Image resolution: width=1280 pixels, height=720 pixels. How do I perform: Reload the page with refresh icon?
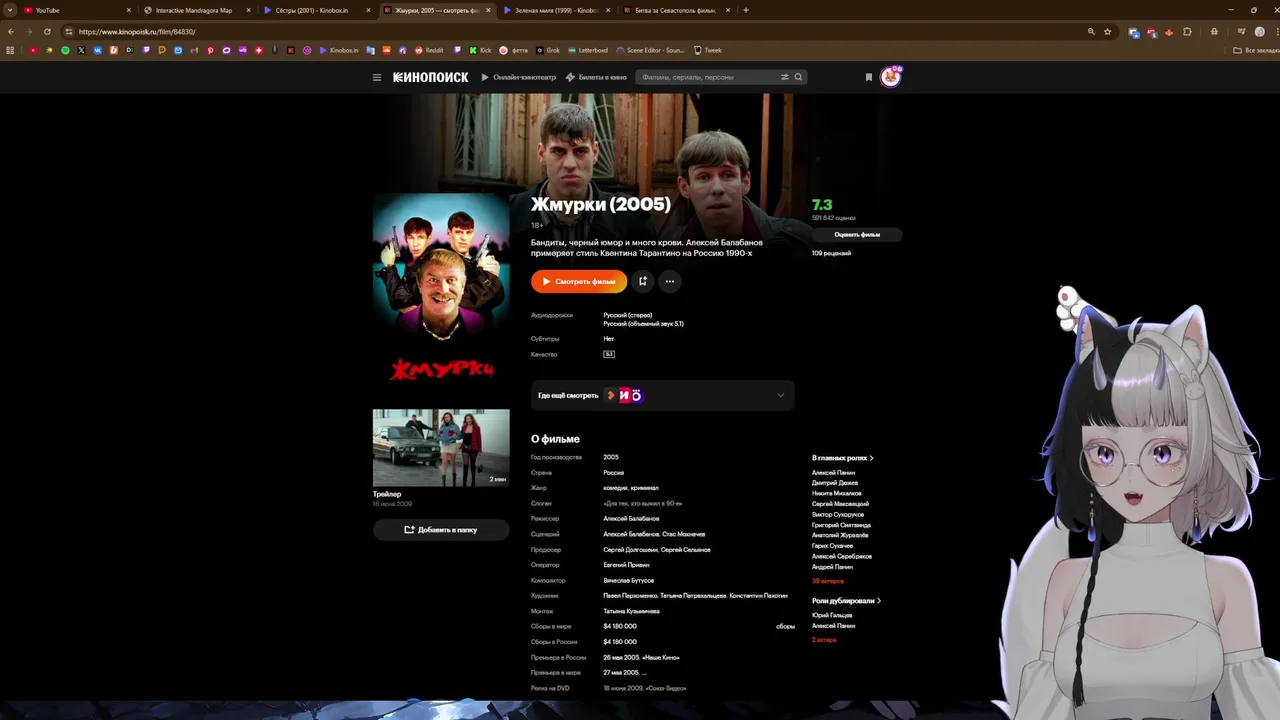coord(47,32)
